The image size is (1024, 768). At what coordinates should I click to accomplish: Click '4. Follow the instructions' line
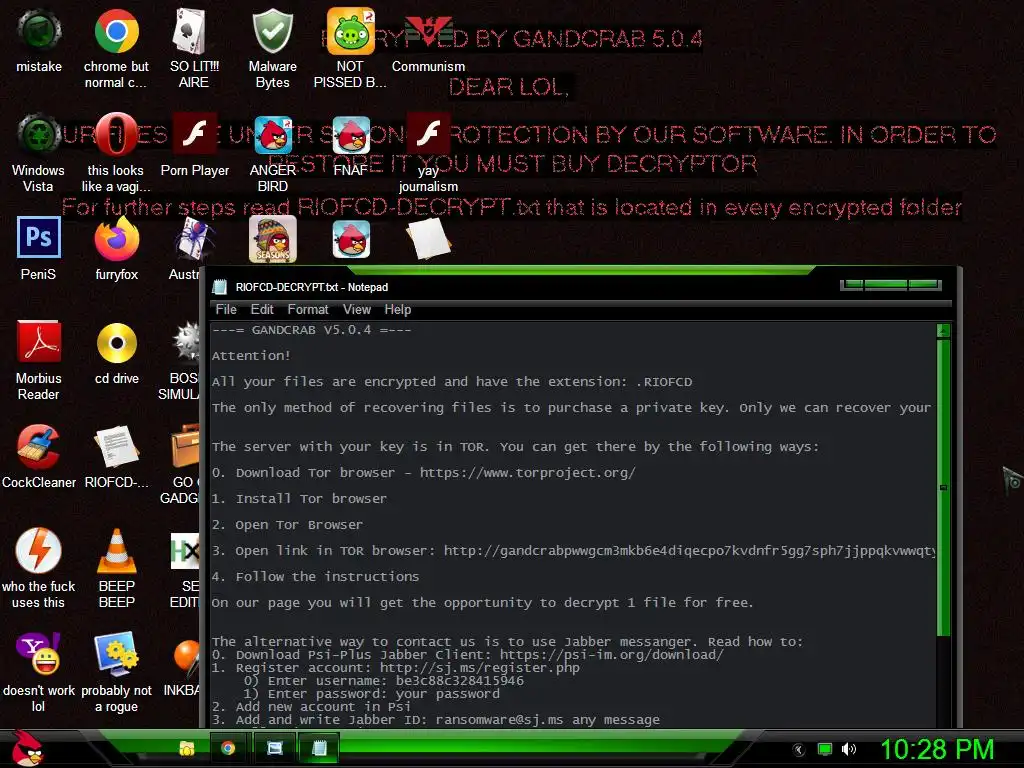(x=315, y=577)
